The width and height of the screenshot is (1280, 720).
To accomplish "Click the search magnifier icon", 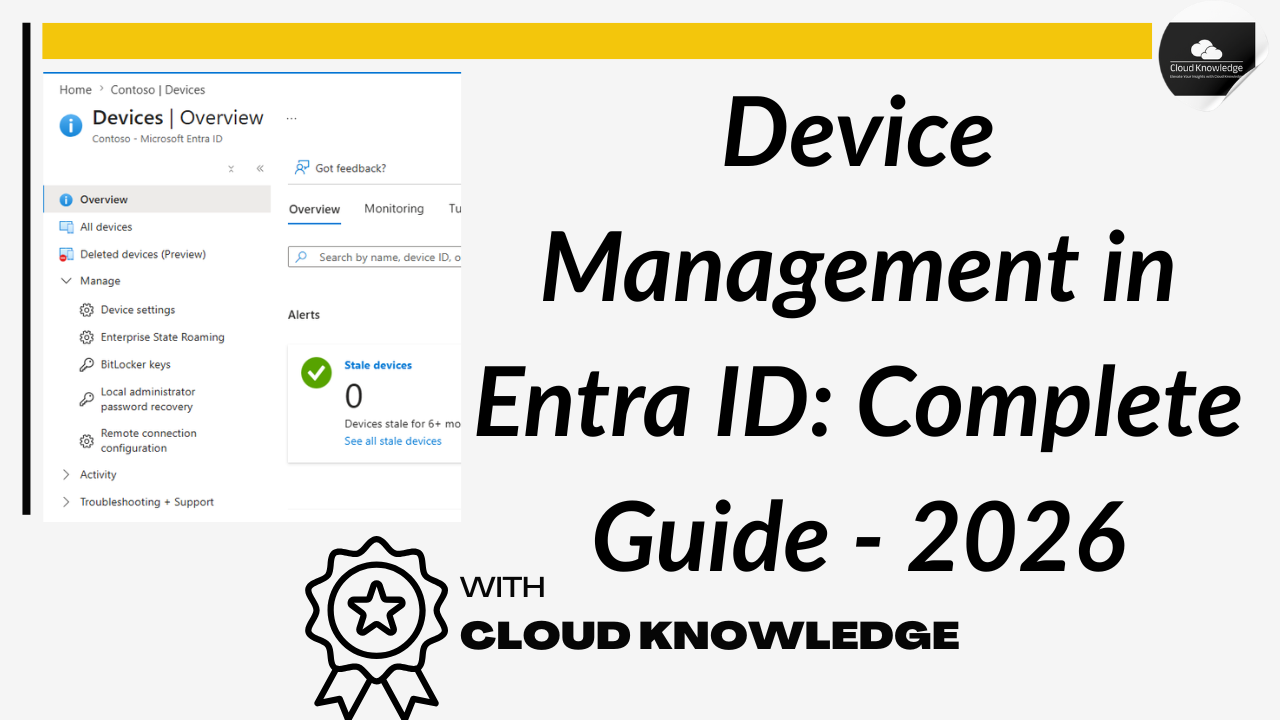I will point(302,257).
